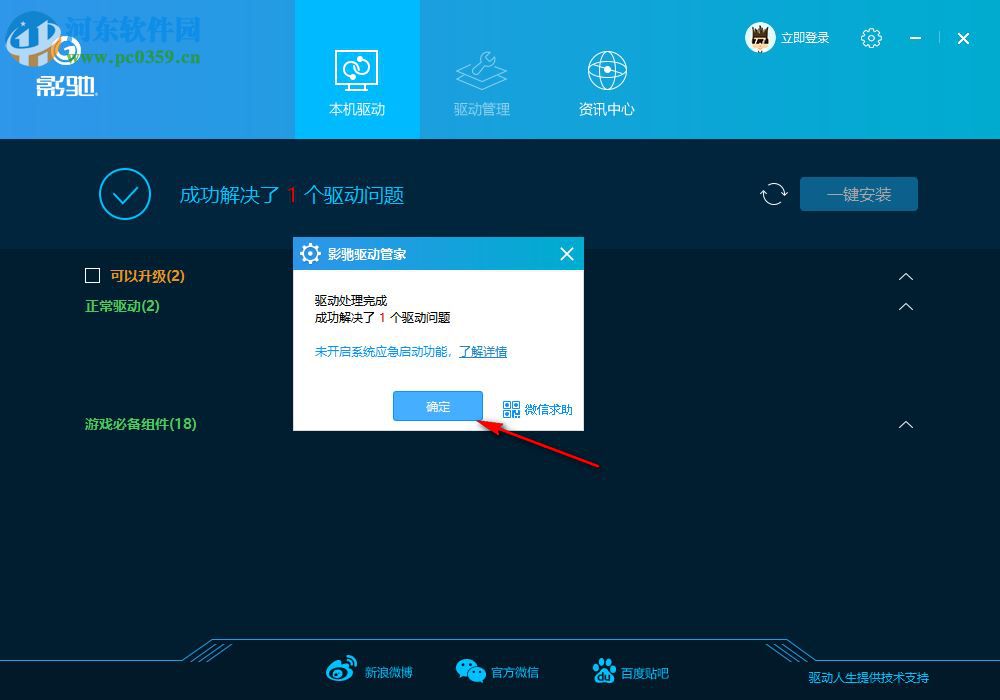Click the top chevron beside 可以升级 list
Screen dimensions: 1000x700
(x=905, y=277)
